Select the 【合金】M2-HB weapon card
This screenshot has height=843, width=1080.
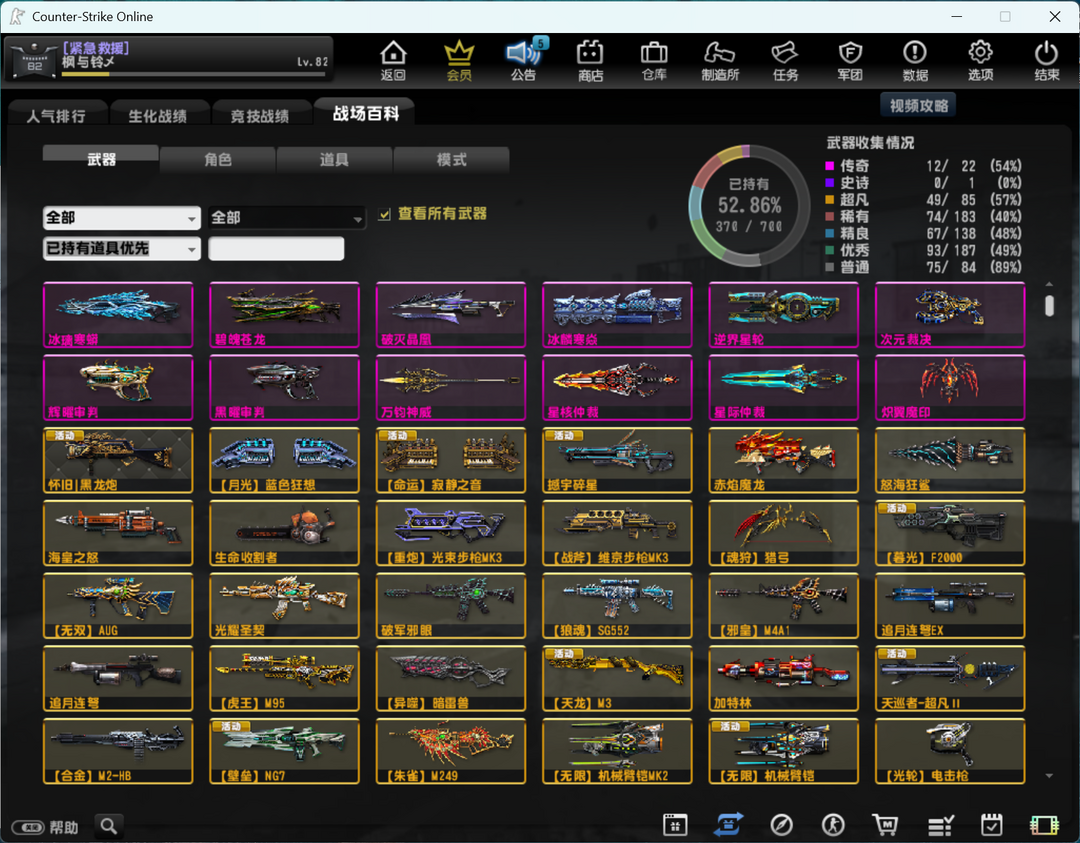[x=118, y=751]
